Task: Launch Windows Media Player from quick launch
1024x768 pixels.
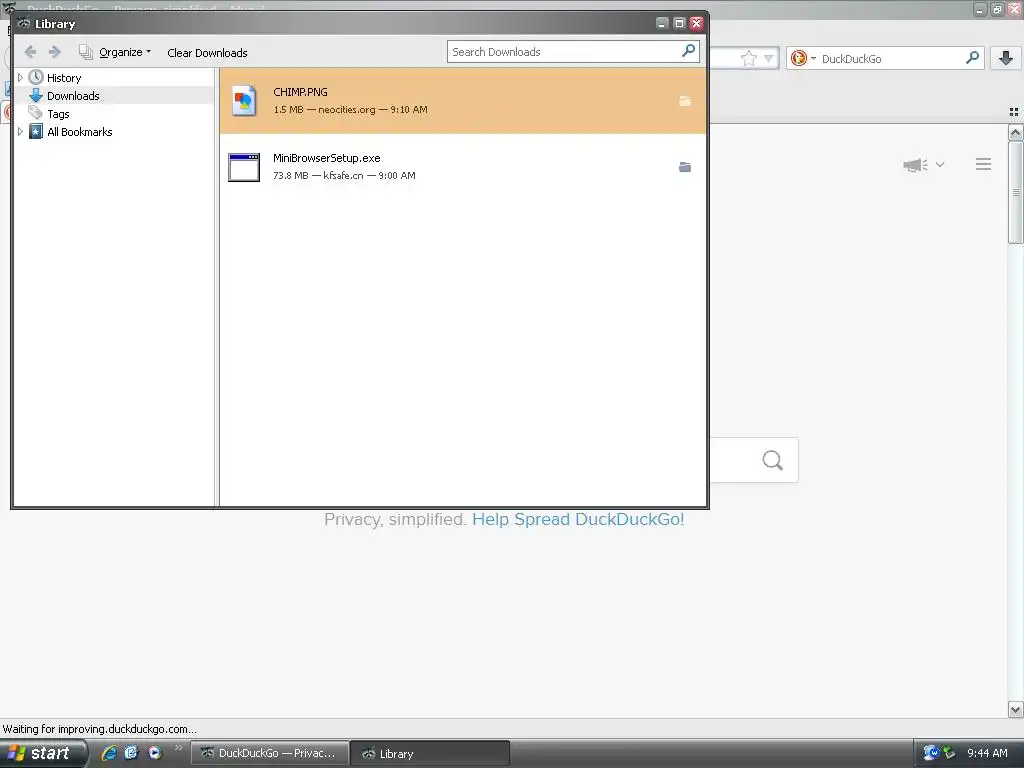Action: 154,753
